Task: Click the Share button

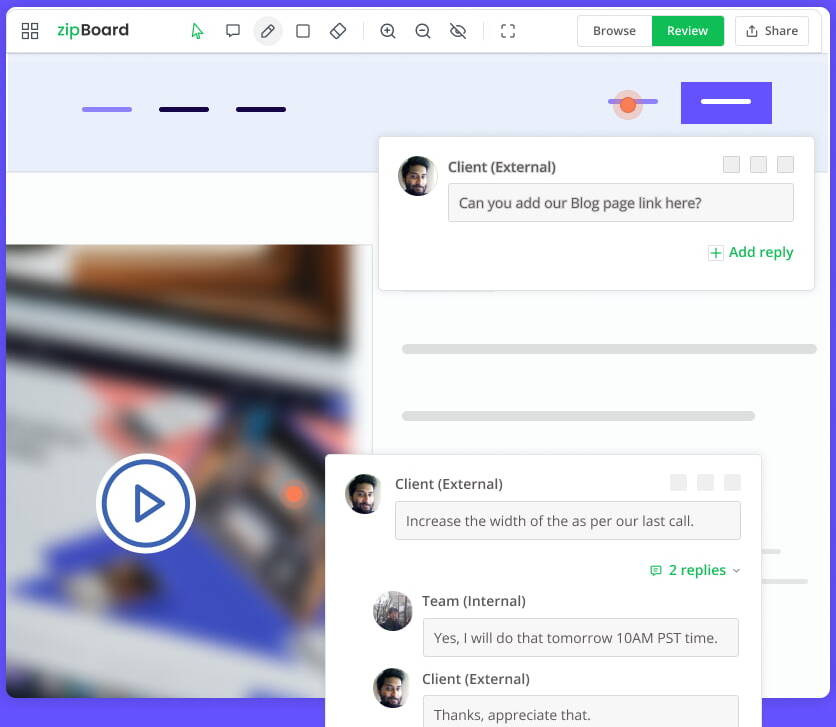Action: (x=771, y=31)
